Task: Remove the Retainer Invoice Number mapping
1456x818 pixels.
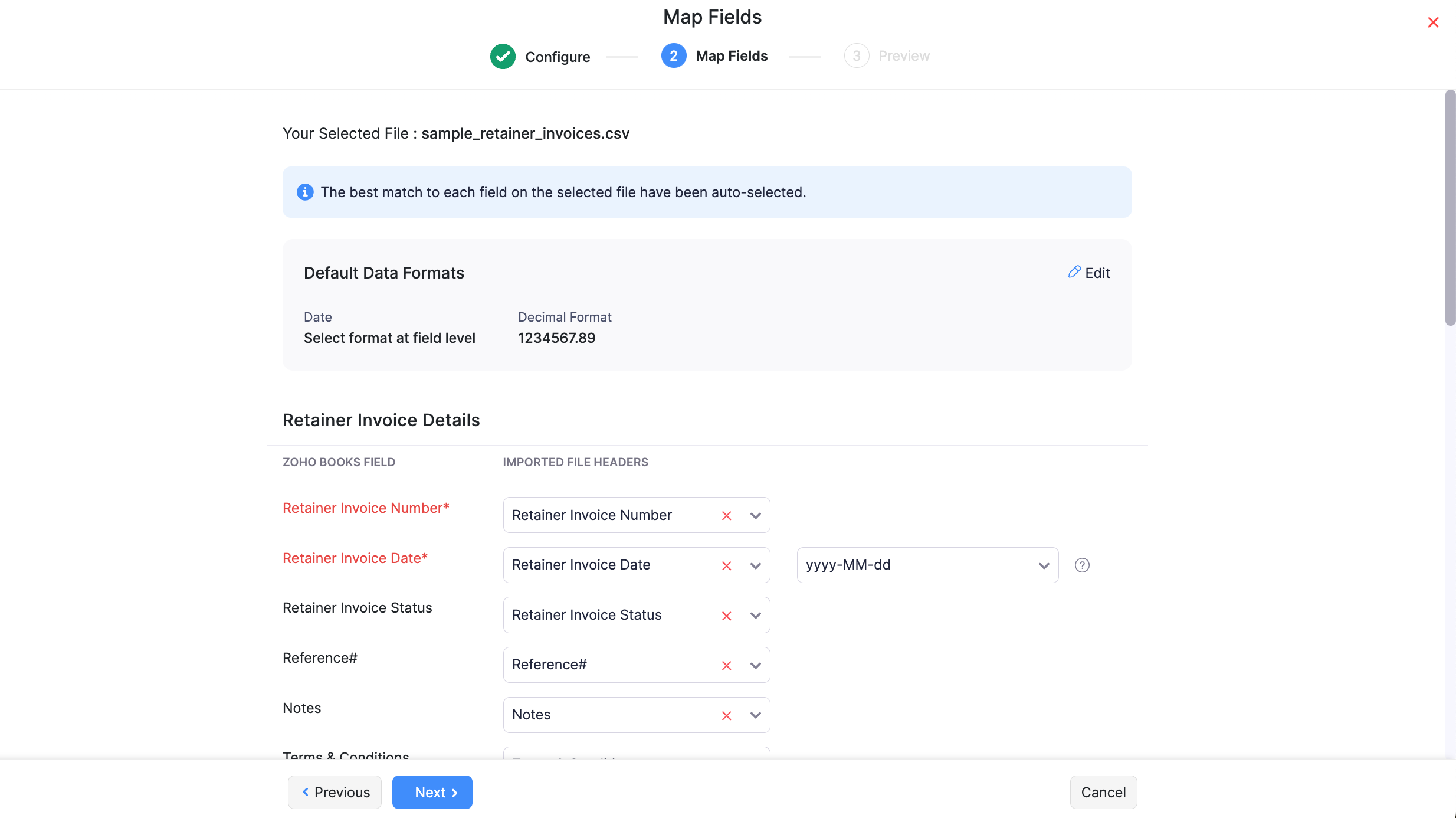Action: click(726, 515)
